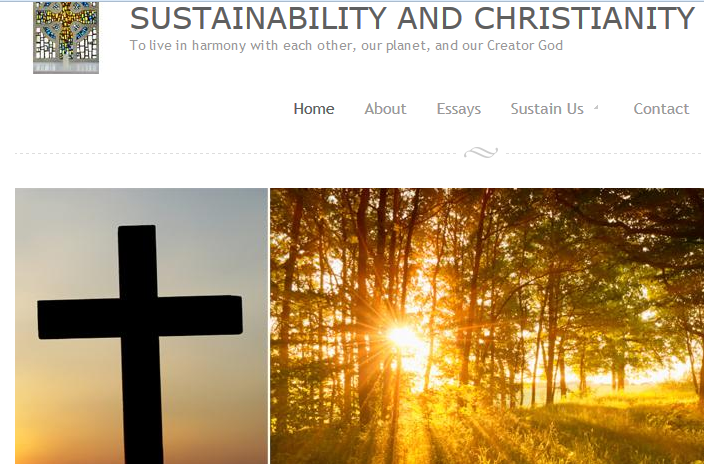Click the sunburst in the forest image

(403, 336)
